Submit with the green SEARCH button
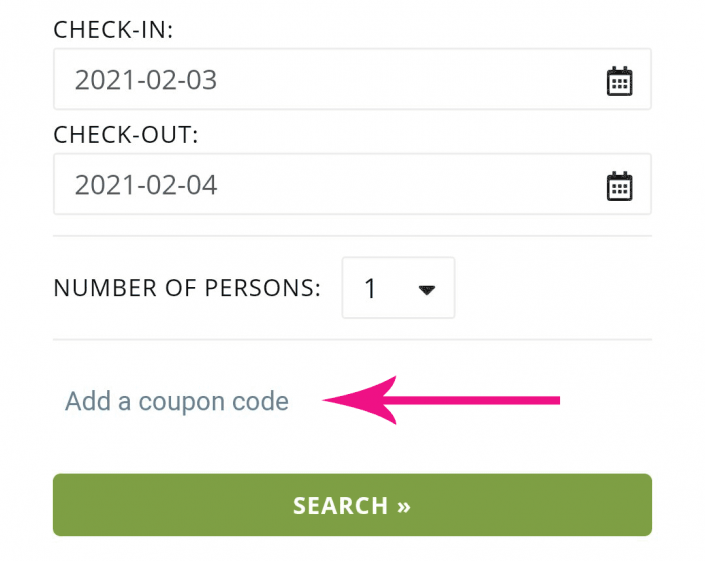Image resolution: width=705 pixels, height=561 pixels. click(x=352, y=505)
